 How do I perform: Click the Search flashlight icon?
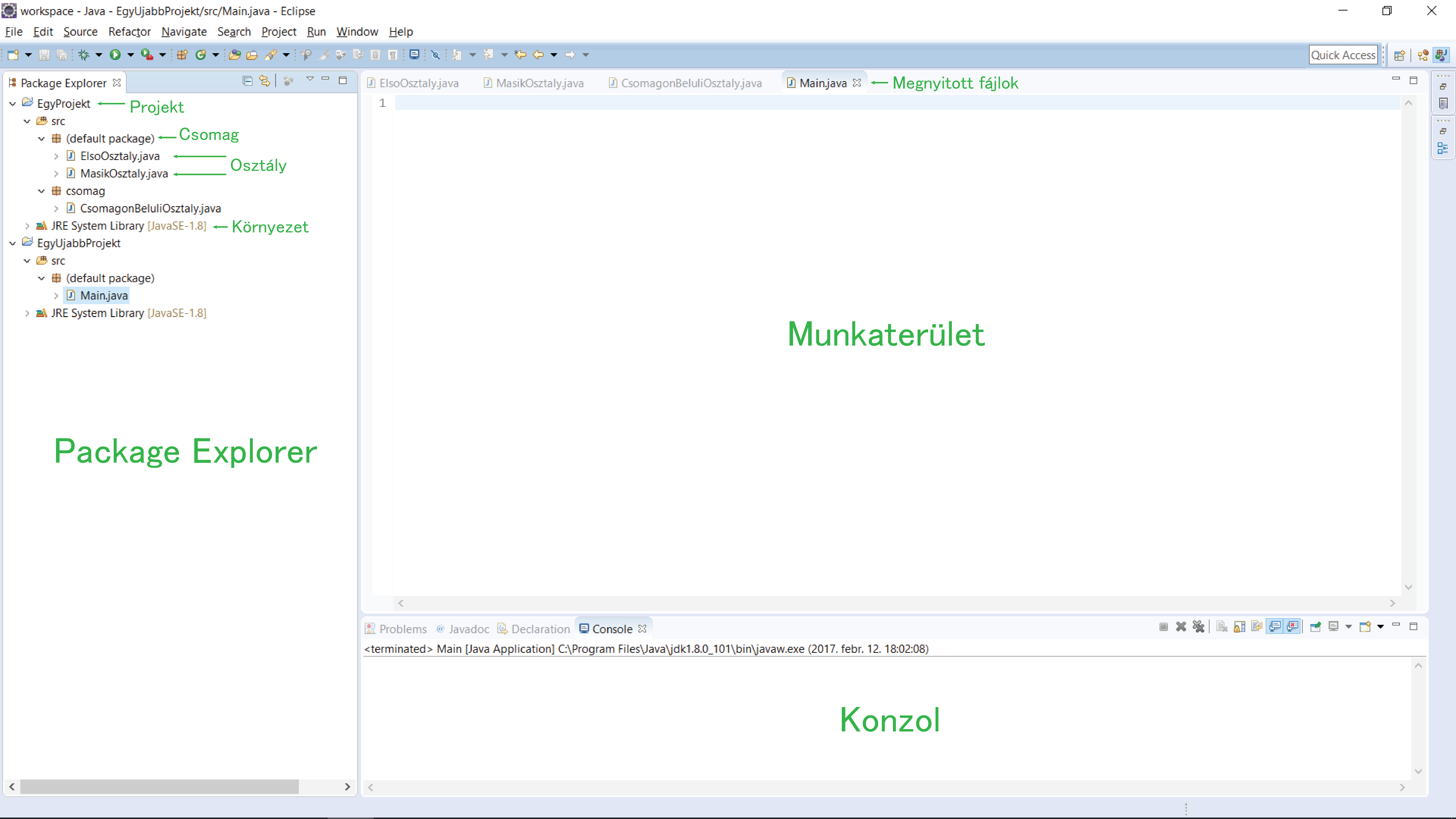coord(271,55)
